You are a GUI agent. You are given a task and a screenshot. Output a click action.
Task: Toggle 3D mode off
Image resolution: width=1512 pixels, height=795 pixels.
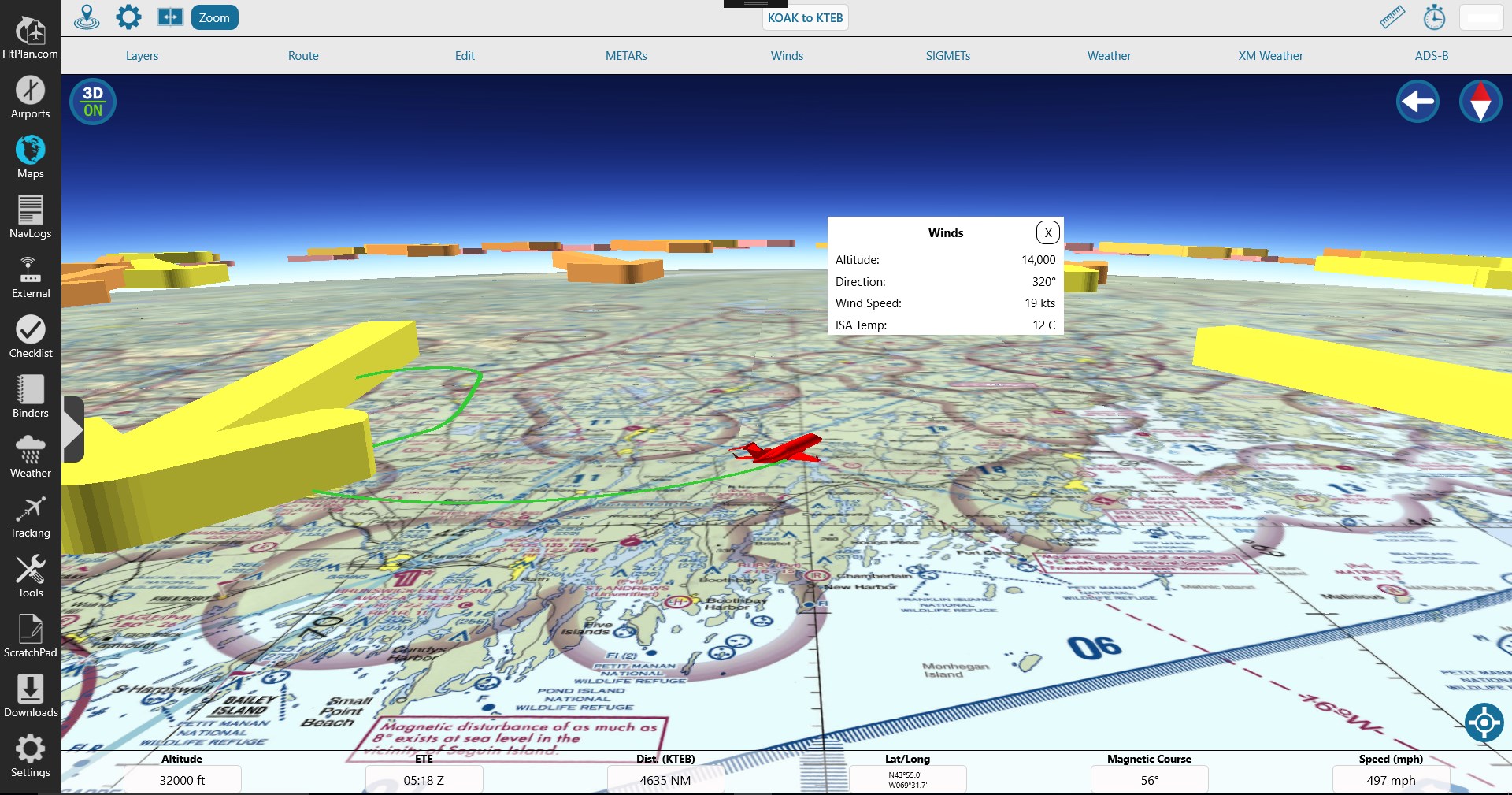[92, 101]
